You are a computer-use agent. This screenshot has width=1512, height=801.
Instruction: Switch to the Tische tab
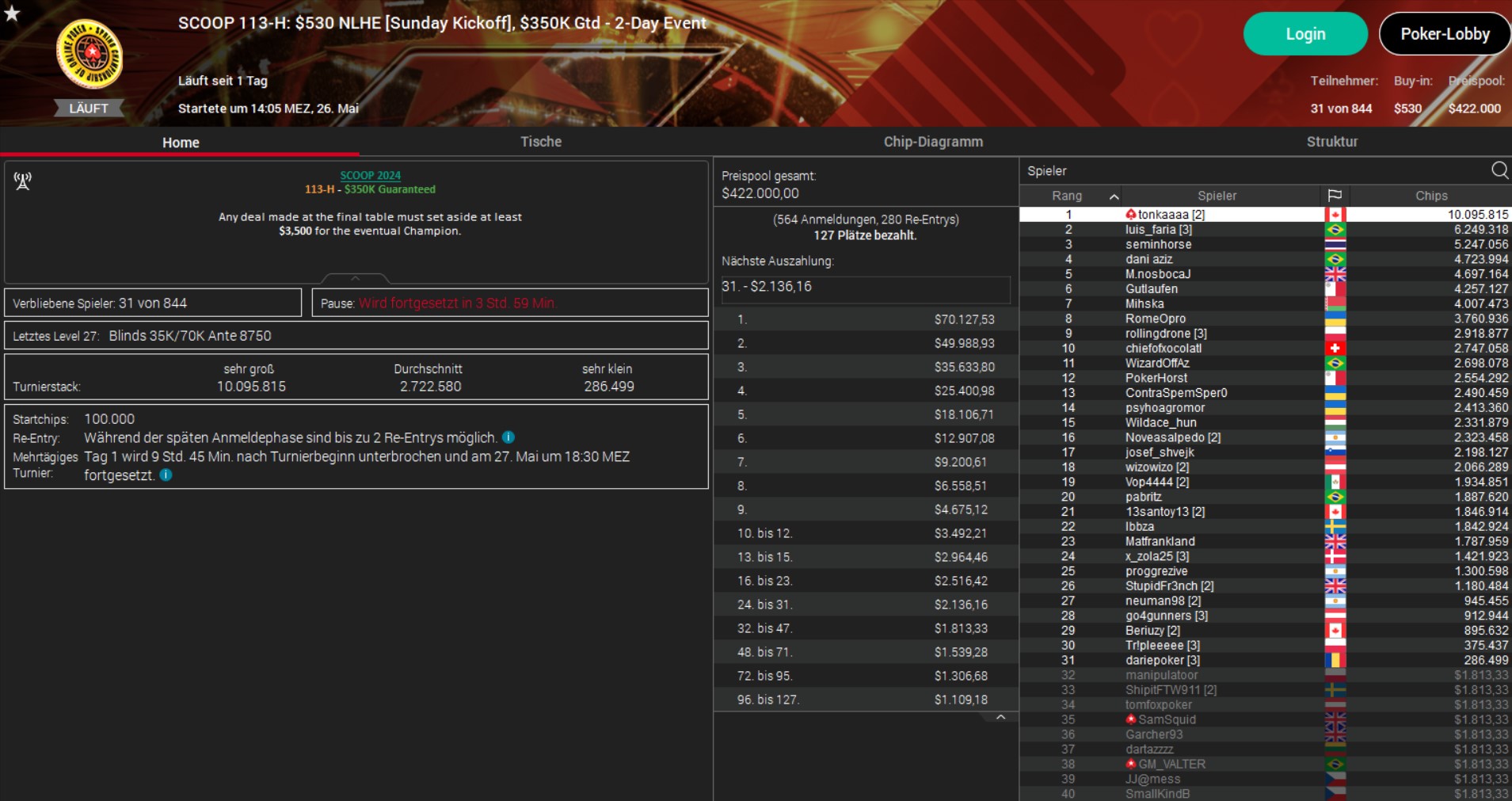coord(541,142)
